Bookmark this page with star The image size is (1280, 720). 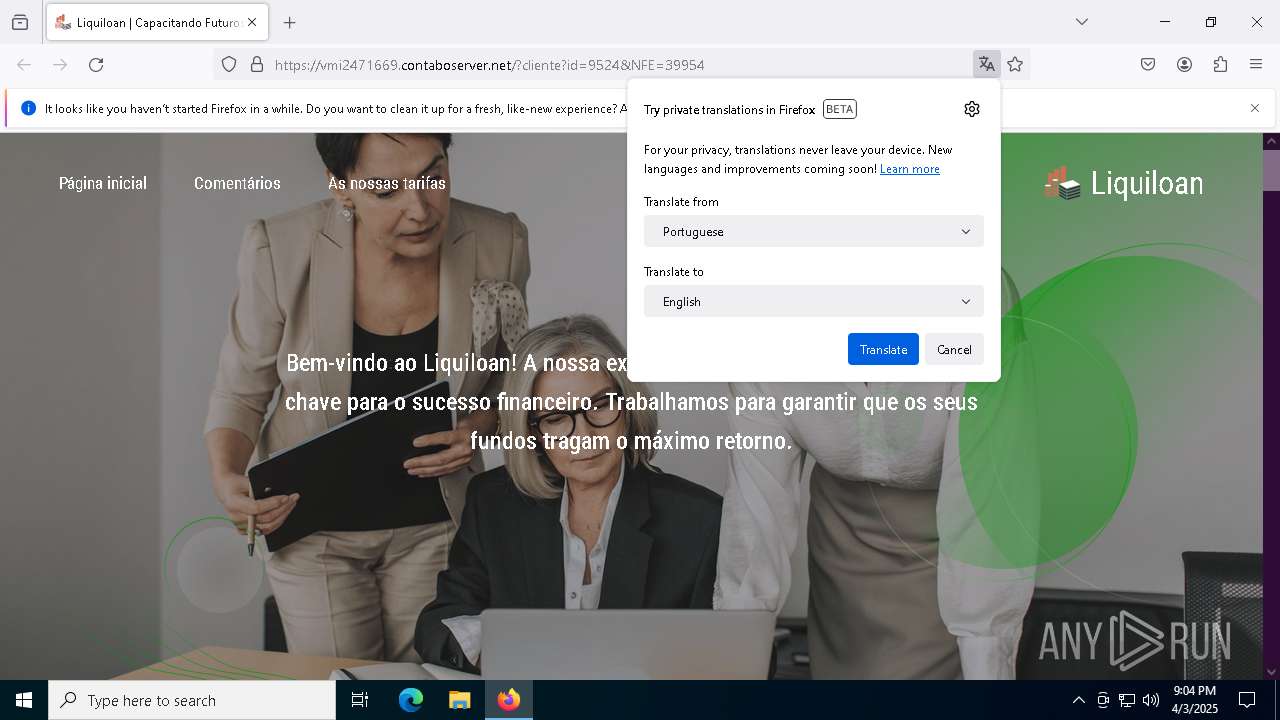pos(1015,65)
